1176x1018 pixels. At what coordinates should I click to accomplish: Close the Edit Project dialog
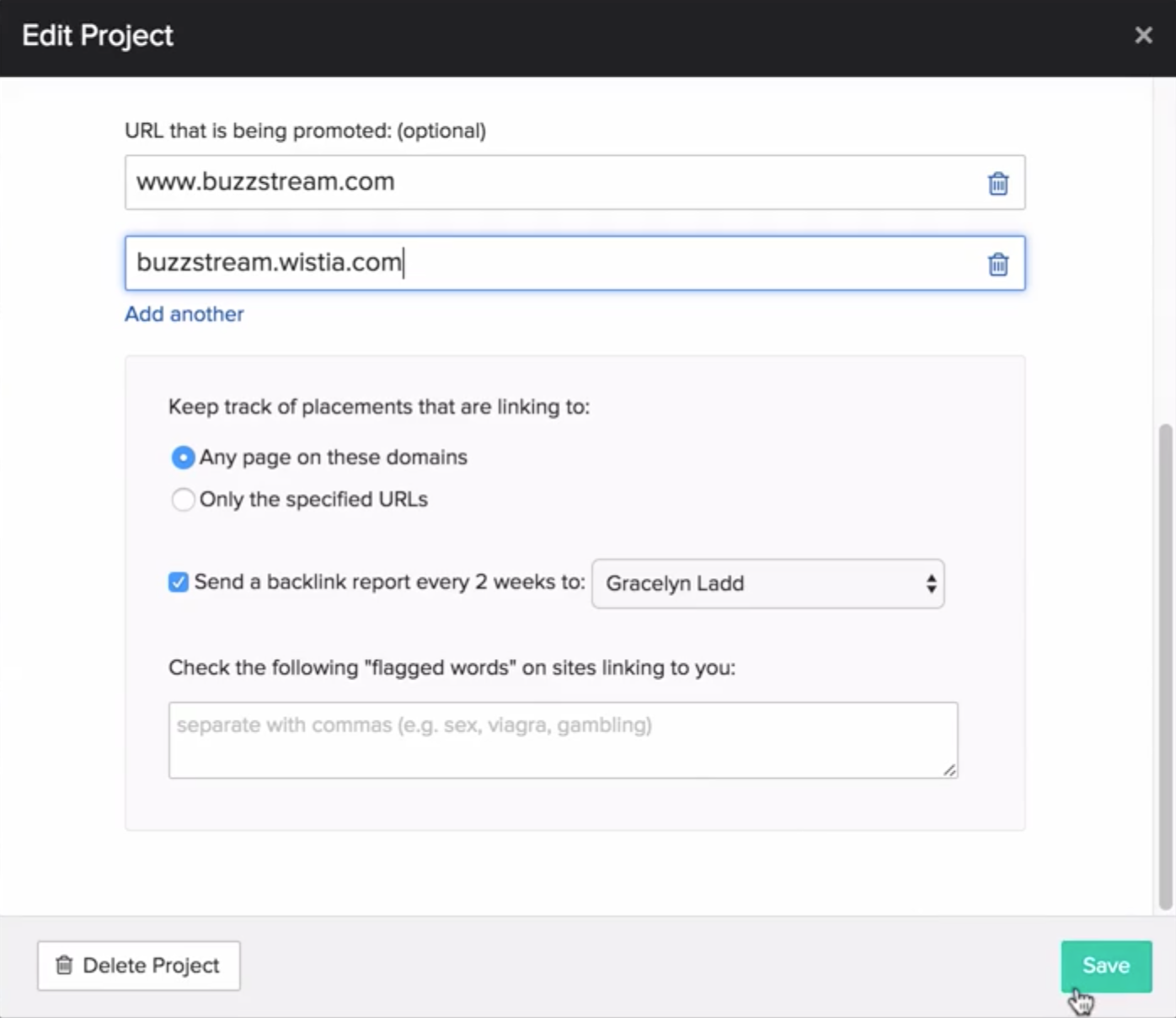[x=1143, y=35]
